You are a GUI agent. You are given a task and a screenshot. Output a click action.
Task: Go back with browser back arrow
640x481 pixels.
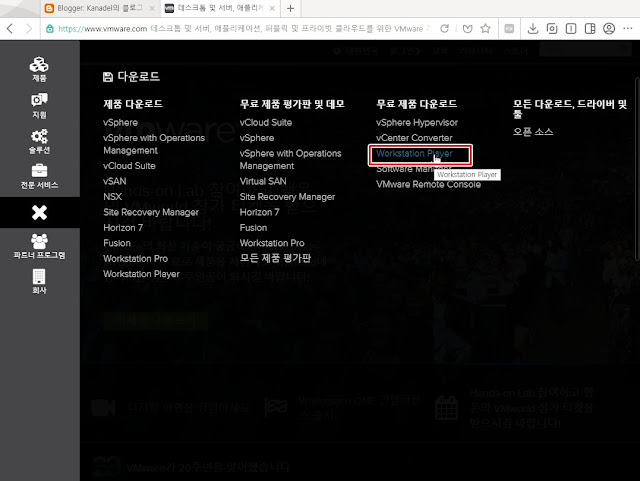tap(10, 29)
